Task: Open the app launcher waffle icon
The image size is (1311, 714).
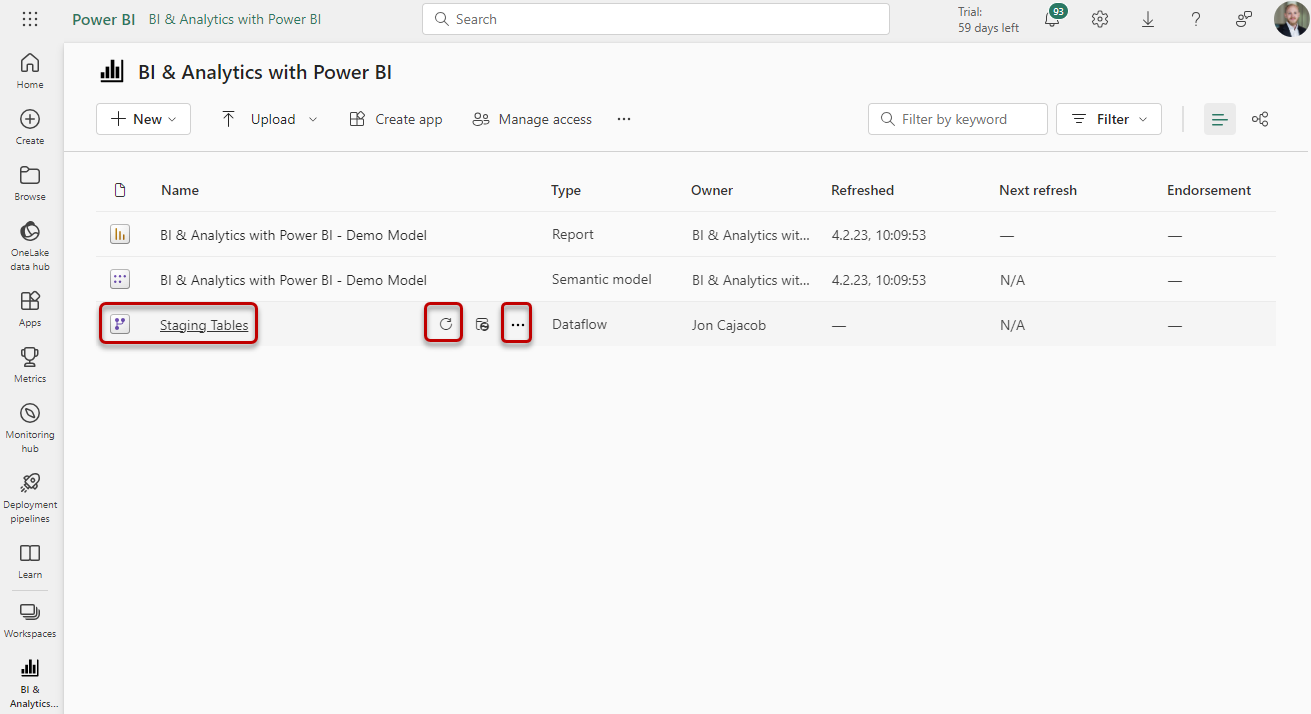Action: [x=30, y=19]
